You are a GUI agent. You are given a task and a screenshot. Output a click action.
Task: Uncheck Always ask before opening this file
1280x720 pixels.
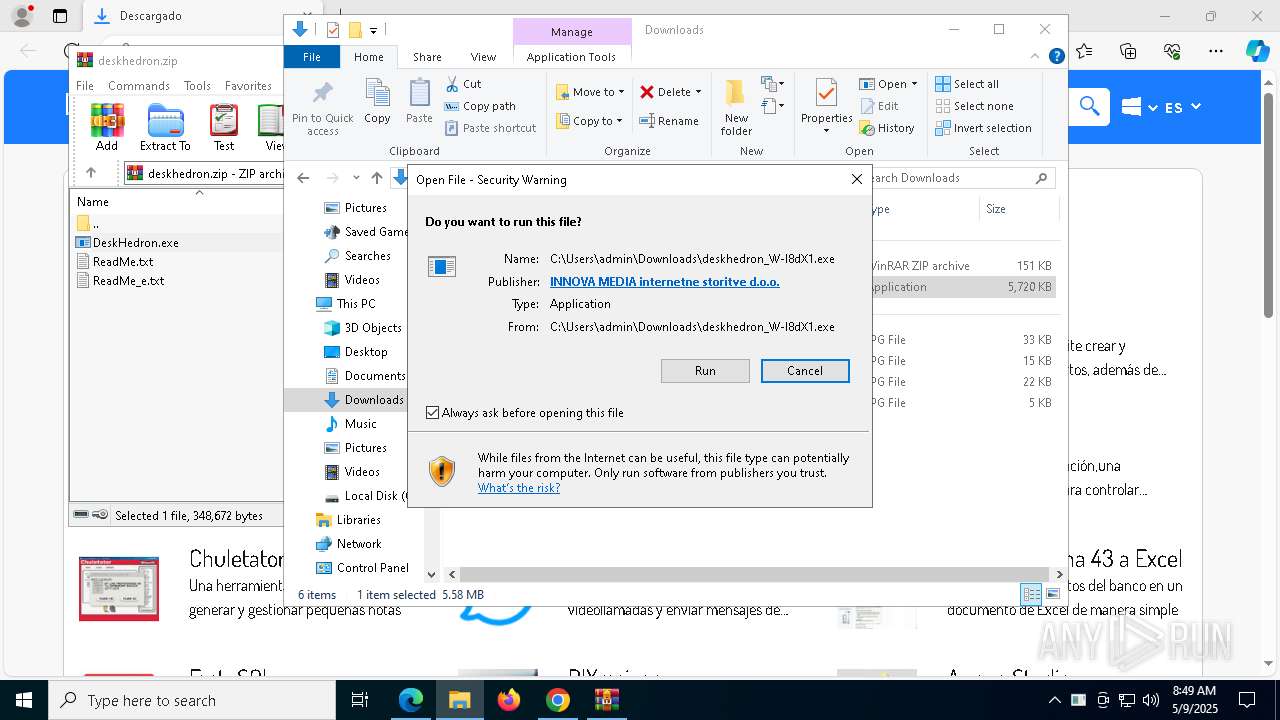tap(432, 412)
